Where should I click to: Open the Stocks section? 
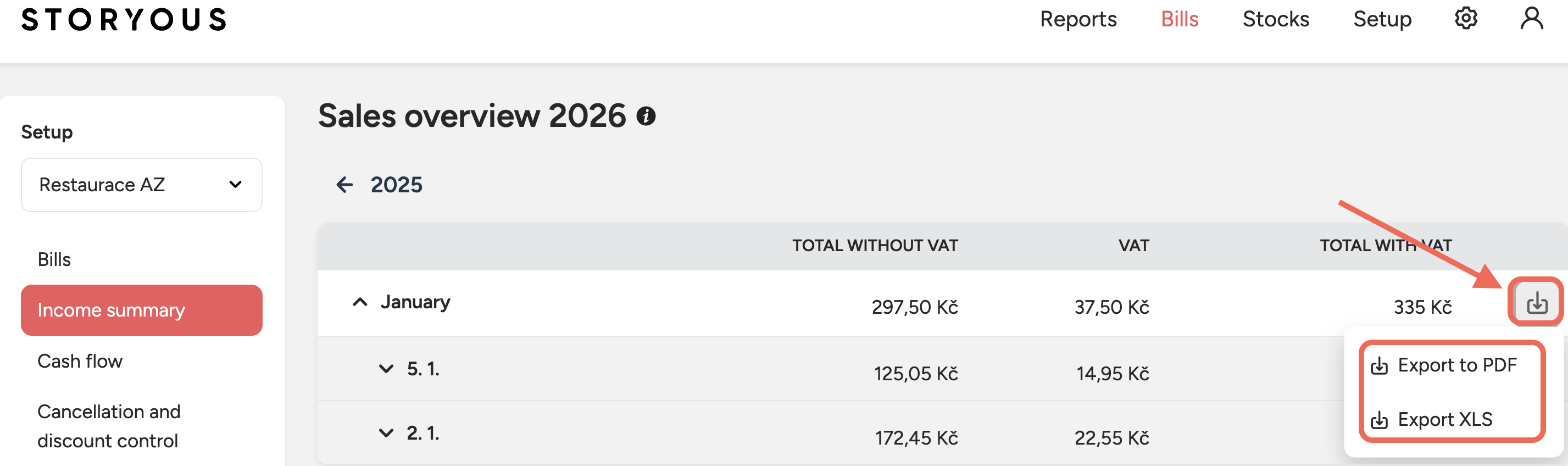[x=1275, y=19]
